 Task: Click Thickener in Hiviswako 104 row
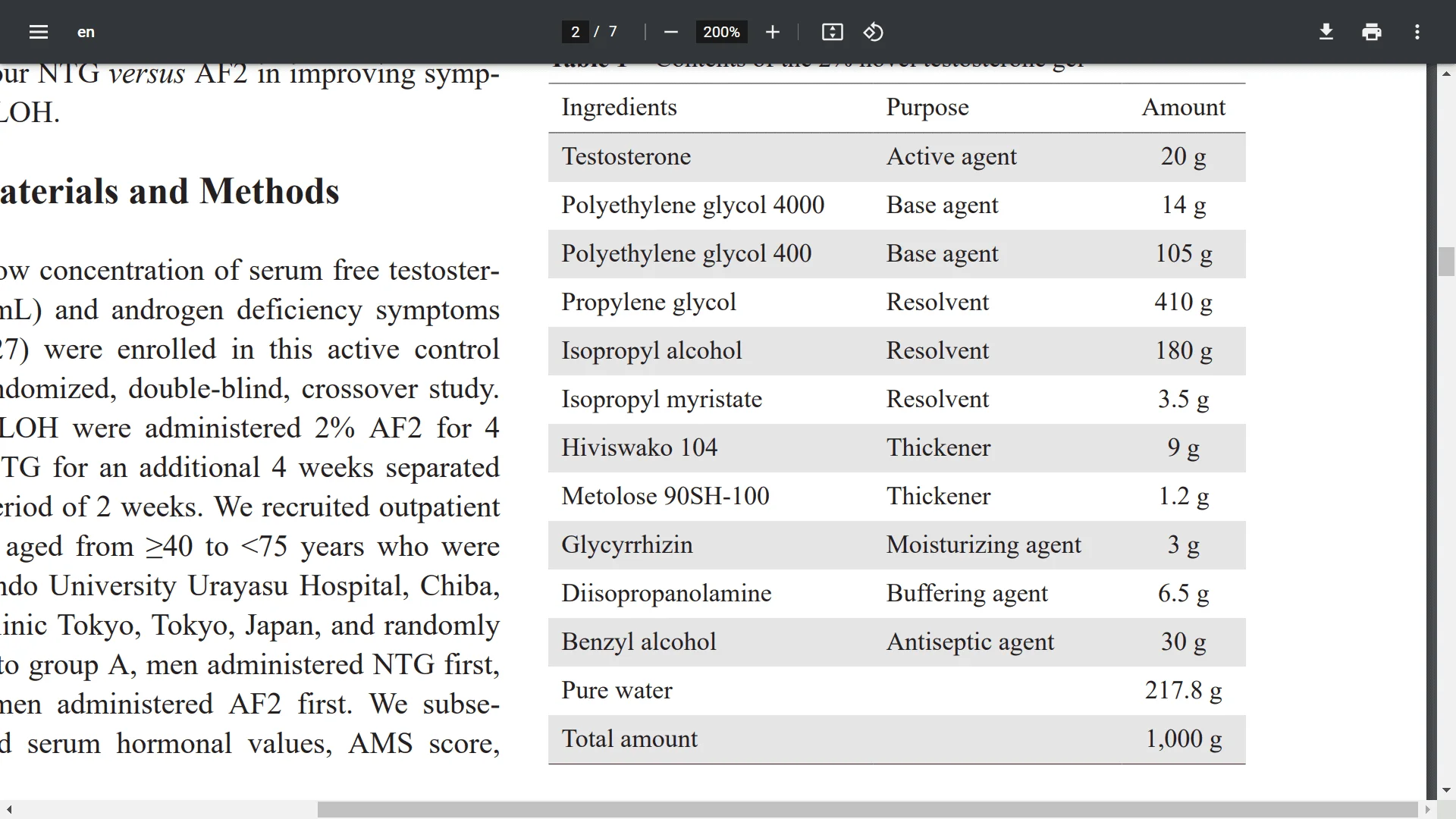938,447
